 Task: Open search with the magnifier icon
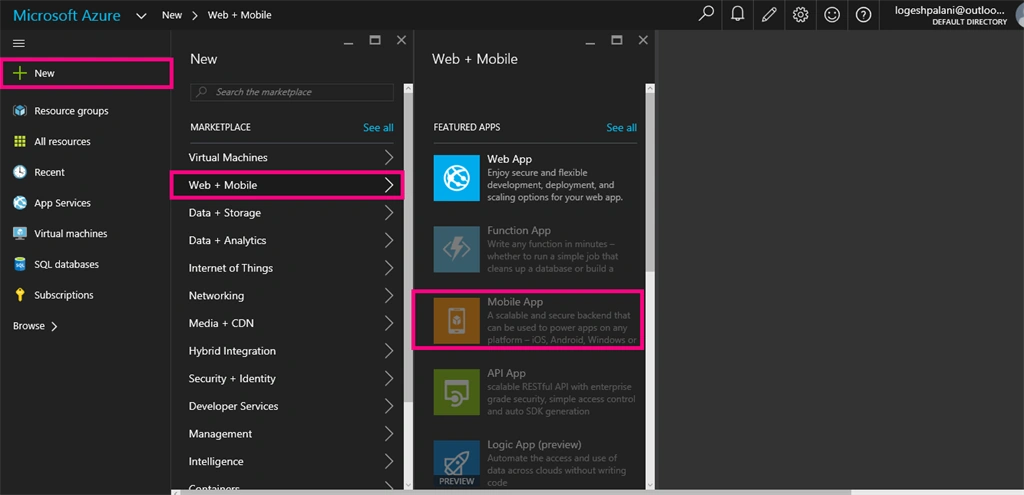pyautogui.click(x=706, y=14)
